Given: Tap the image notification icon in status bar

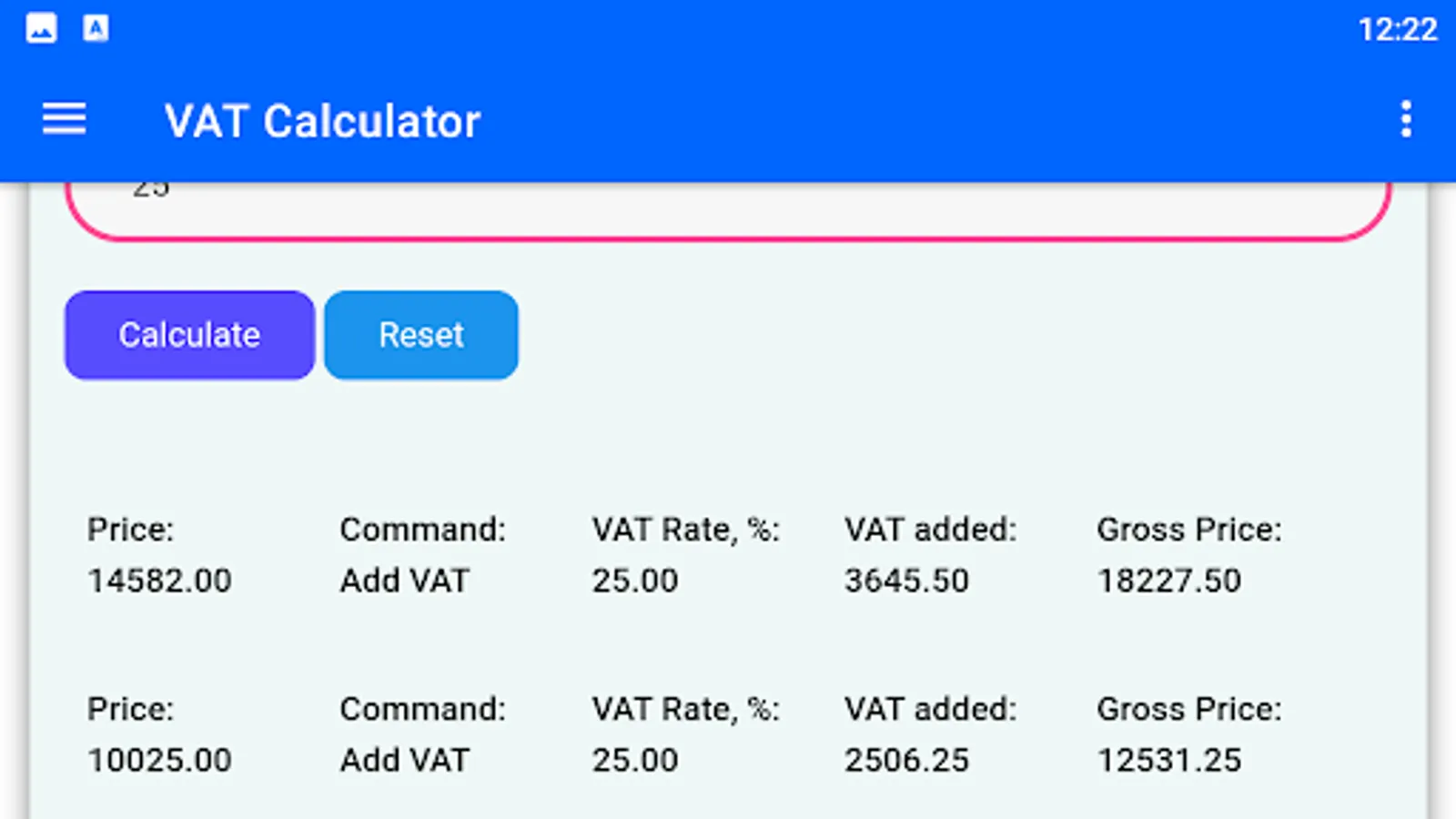Looking at the screenshot, I should tap(41, 28).
